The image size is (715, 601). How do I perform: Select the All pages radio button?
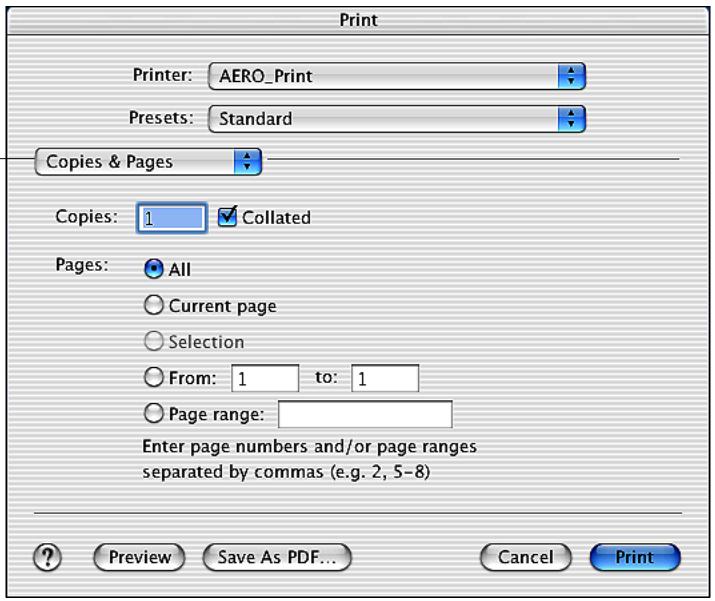pos(154,269)
